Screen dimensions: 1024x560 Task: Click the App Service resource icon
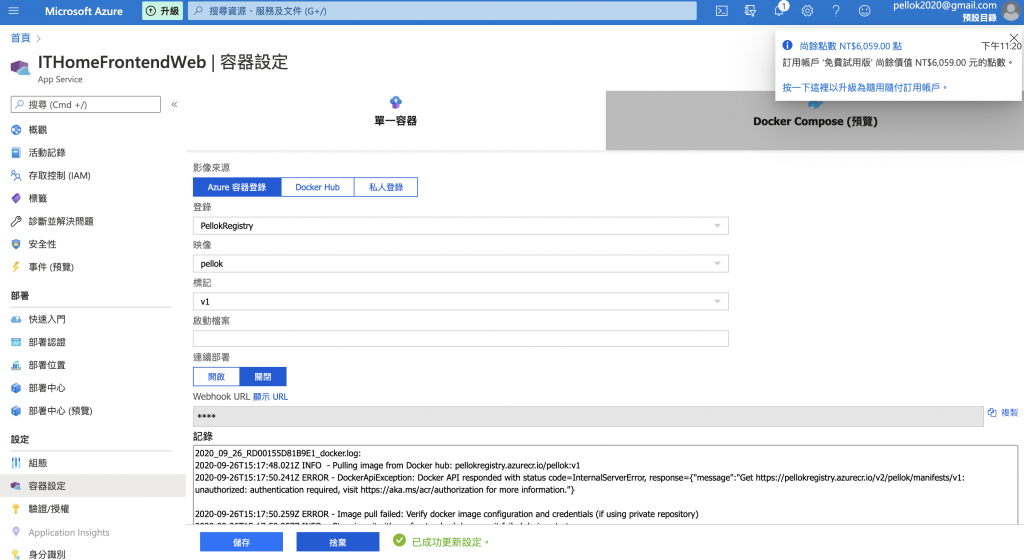tap(20, 67)
